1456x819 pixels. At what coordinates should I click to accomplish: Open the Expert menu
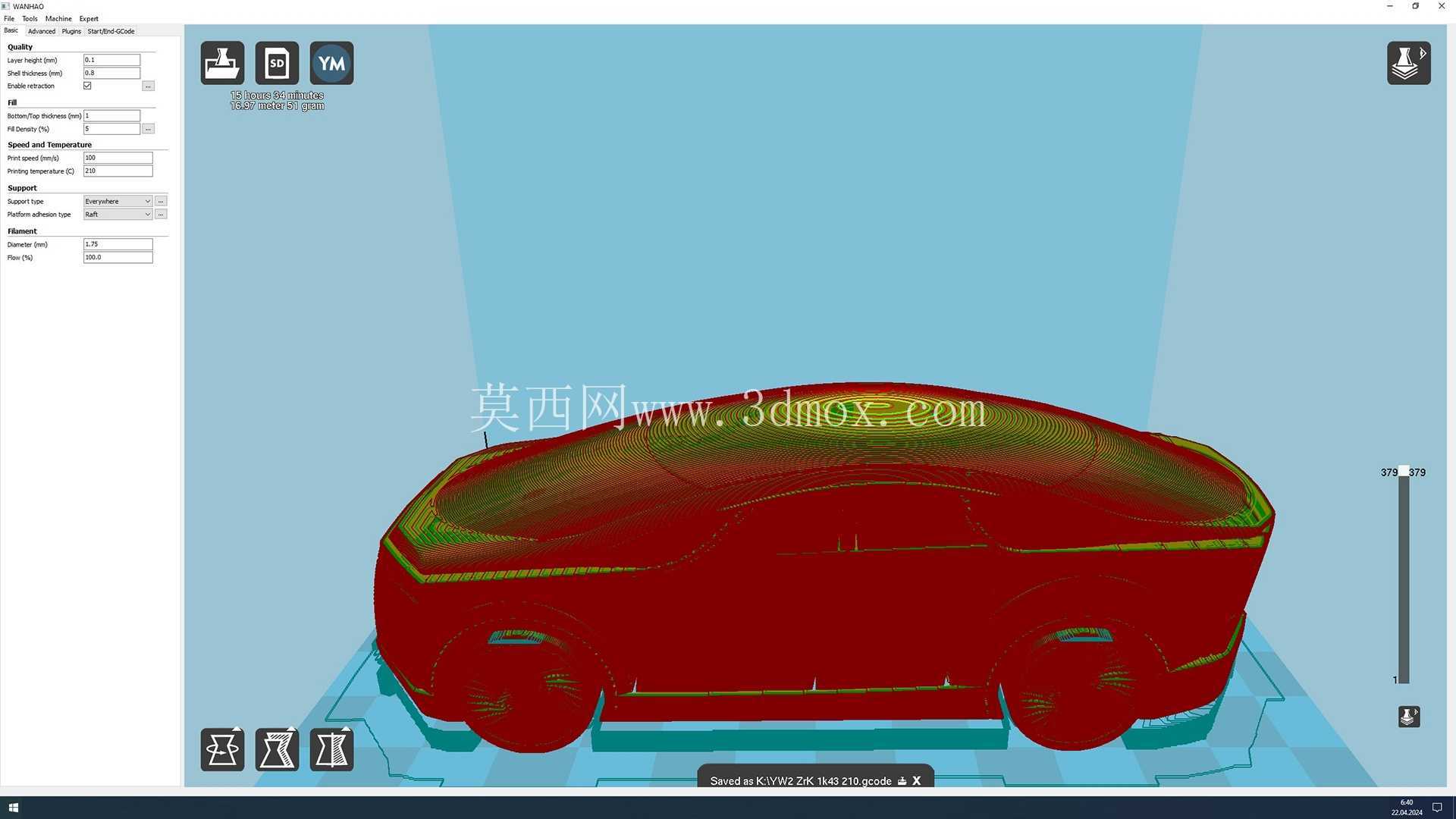point(89,19)
